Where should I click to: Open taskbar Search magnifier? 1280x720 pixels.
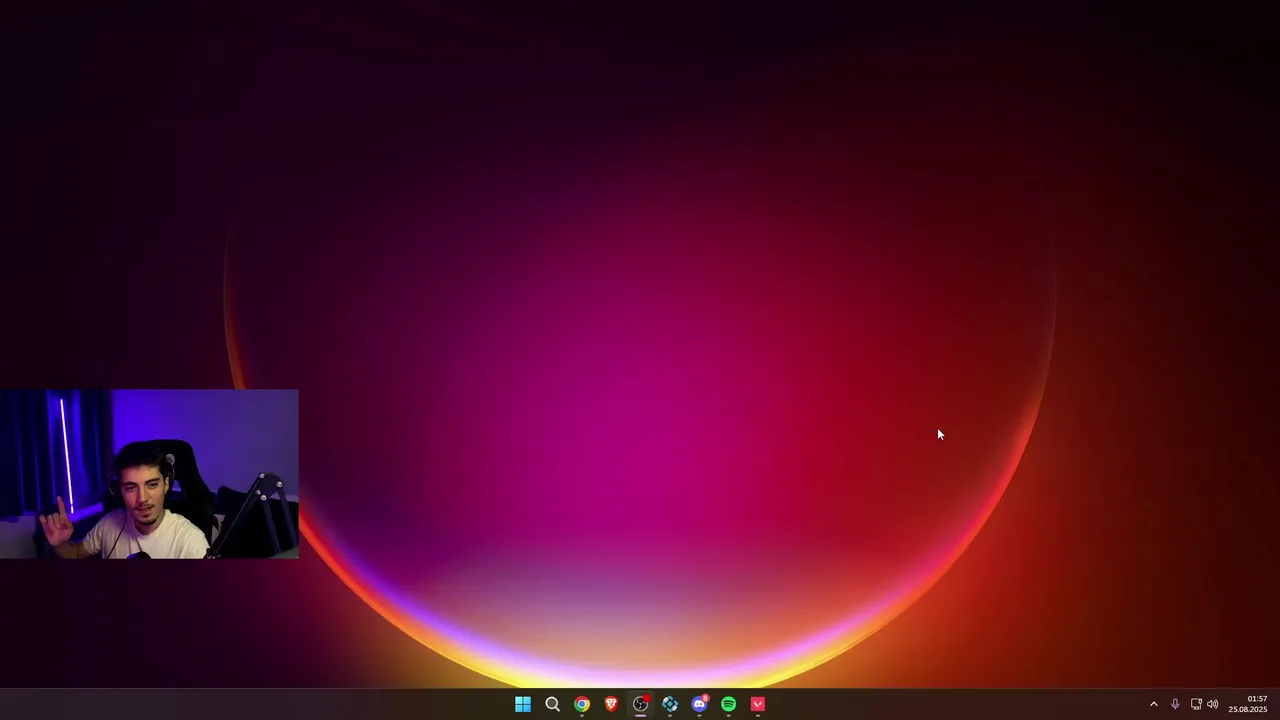(552, 704)
